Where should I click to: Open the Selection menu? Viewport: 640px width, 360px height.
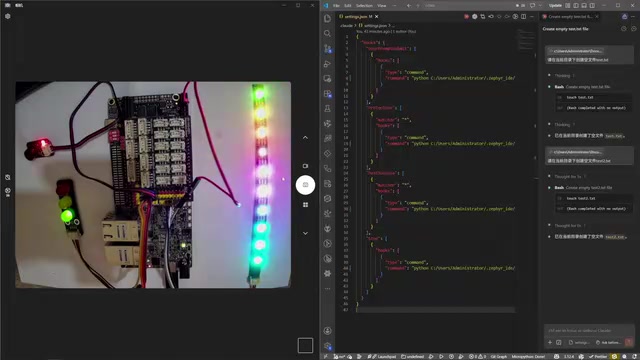[364, 6]
